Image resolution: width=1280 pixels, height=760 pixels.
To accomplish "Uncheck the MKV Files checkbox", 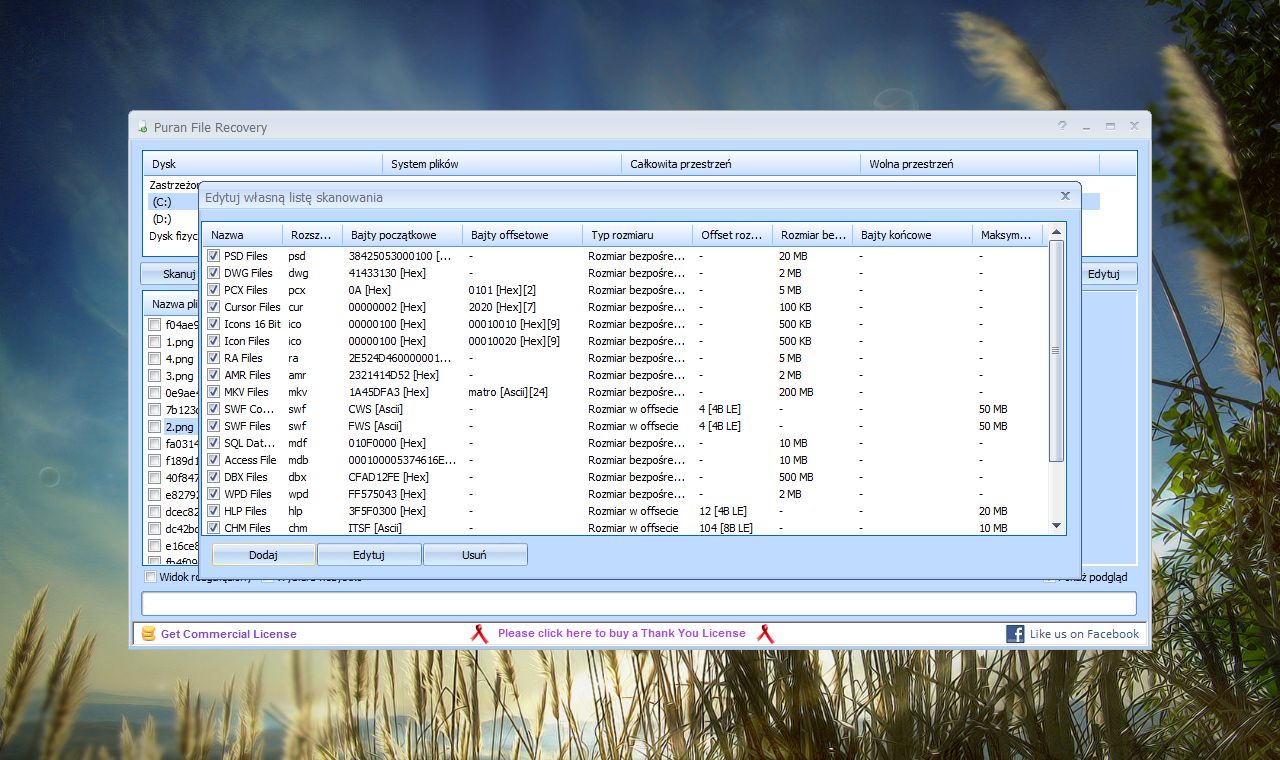I will [x=213, y=392].
